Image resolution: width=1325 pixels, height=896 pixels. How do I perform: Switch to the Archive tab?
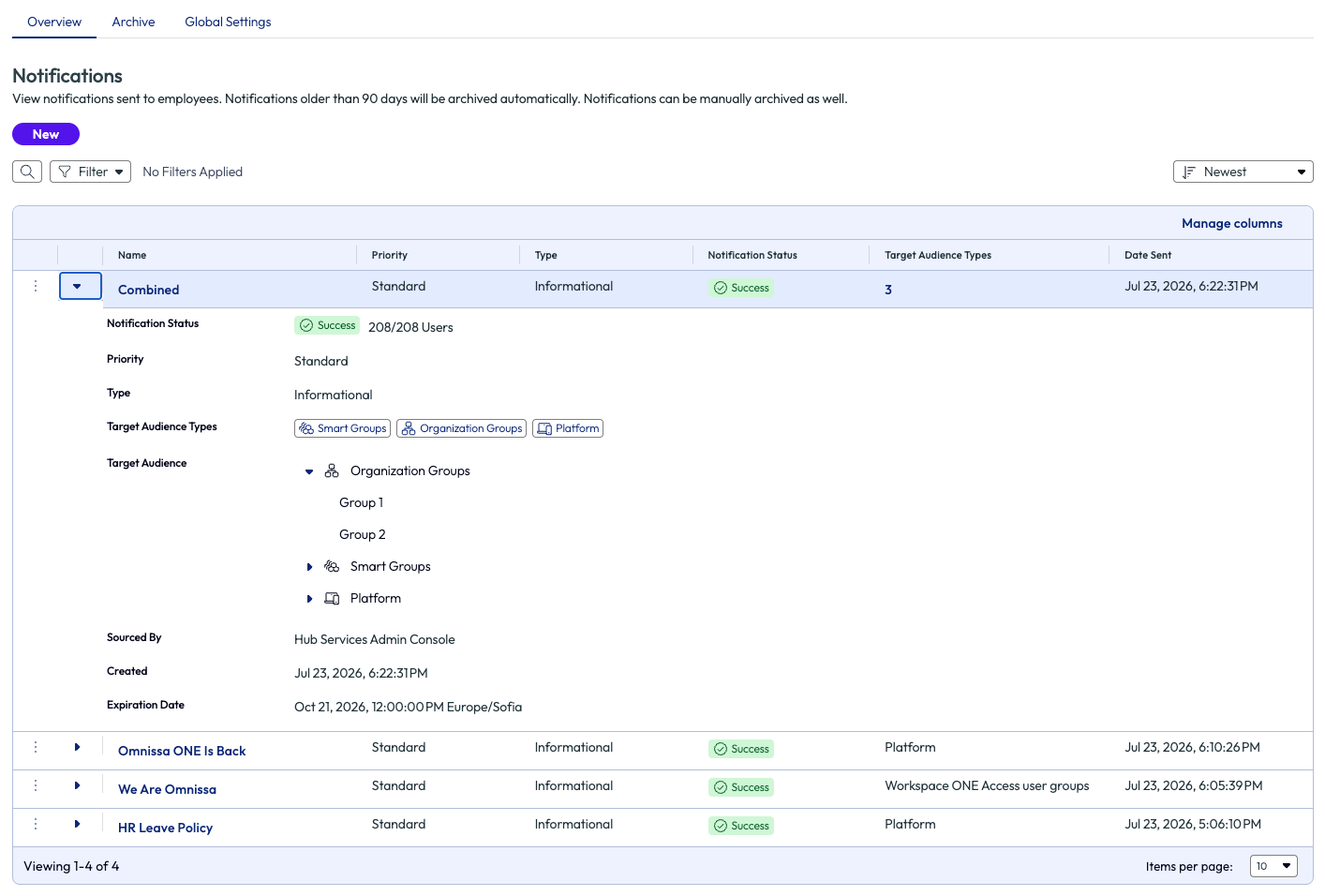click(133, 22)
